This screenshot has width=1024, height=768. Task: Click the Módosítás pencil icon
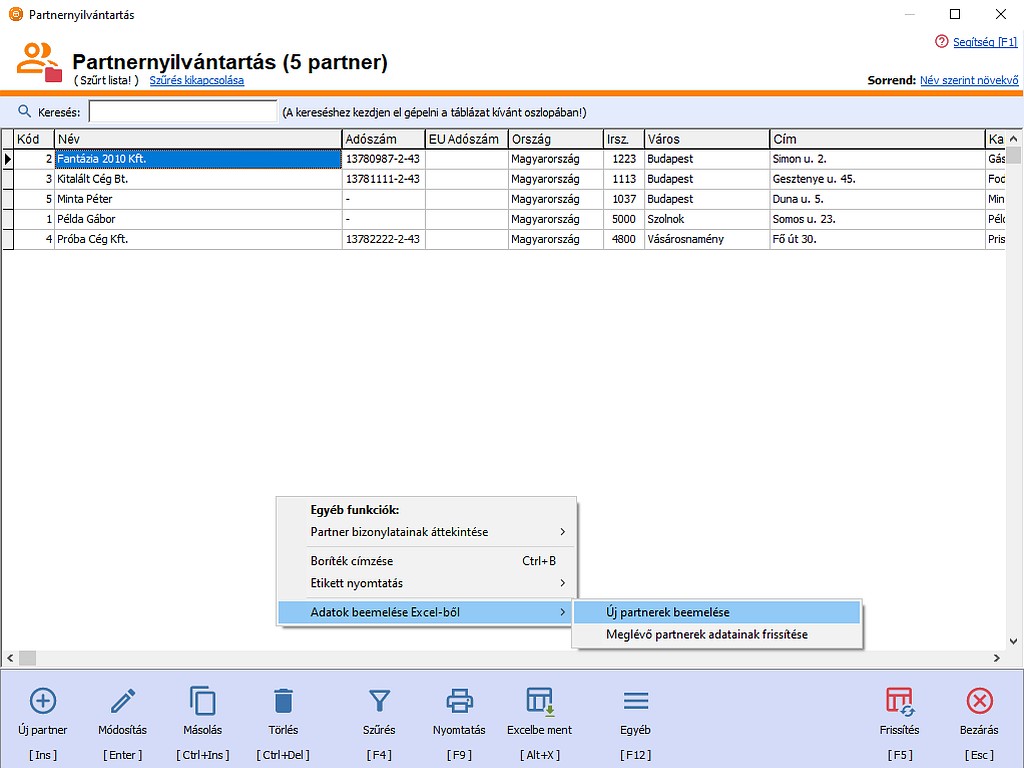coord(123,700)
